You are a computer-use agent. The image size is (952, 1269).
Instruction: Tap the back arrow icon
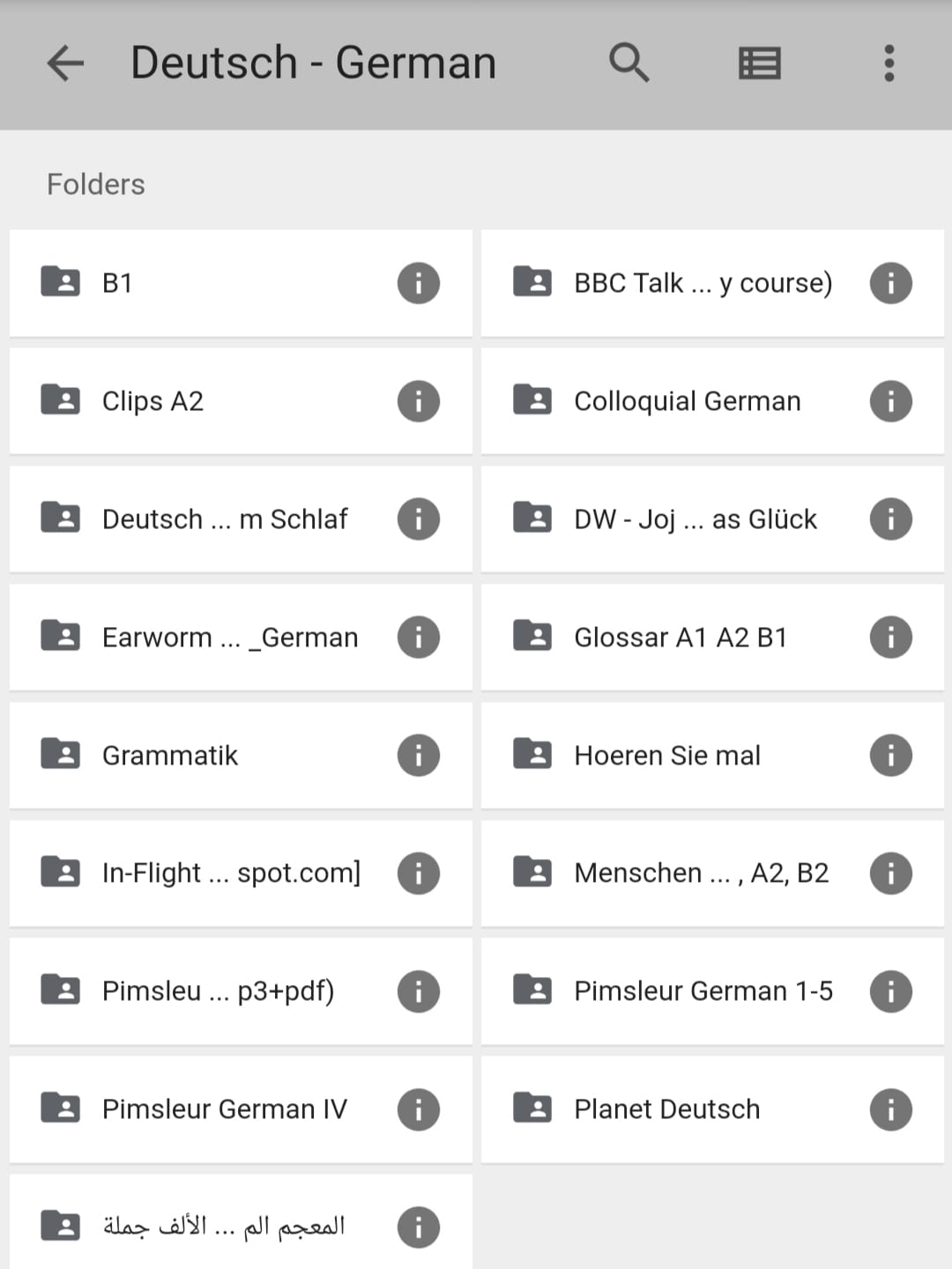click(65, 63)
